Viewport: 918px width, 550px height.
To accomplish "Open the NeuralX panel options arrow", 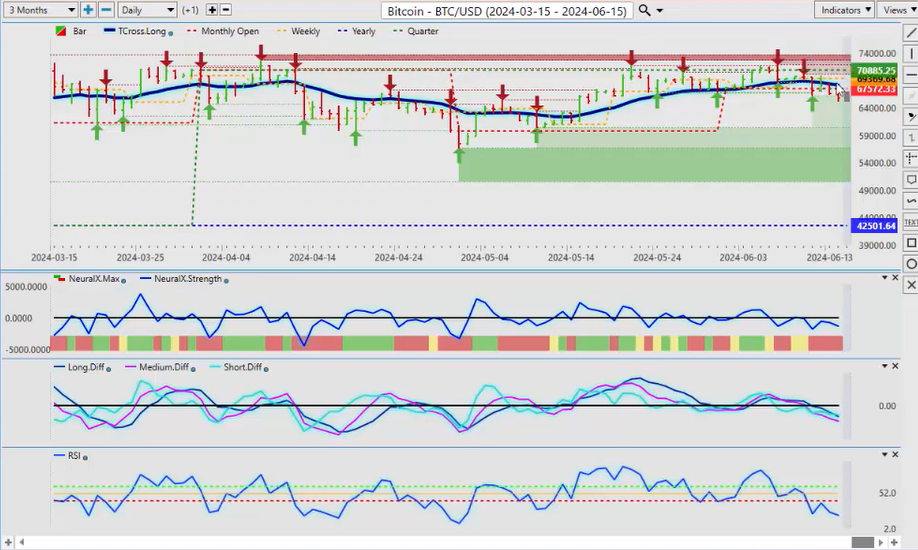I will [885, 278].
